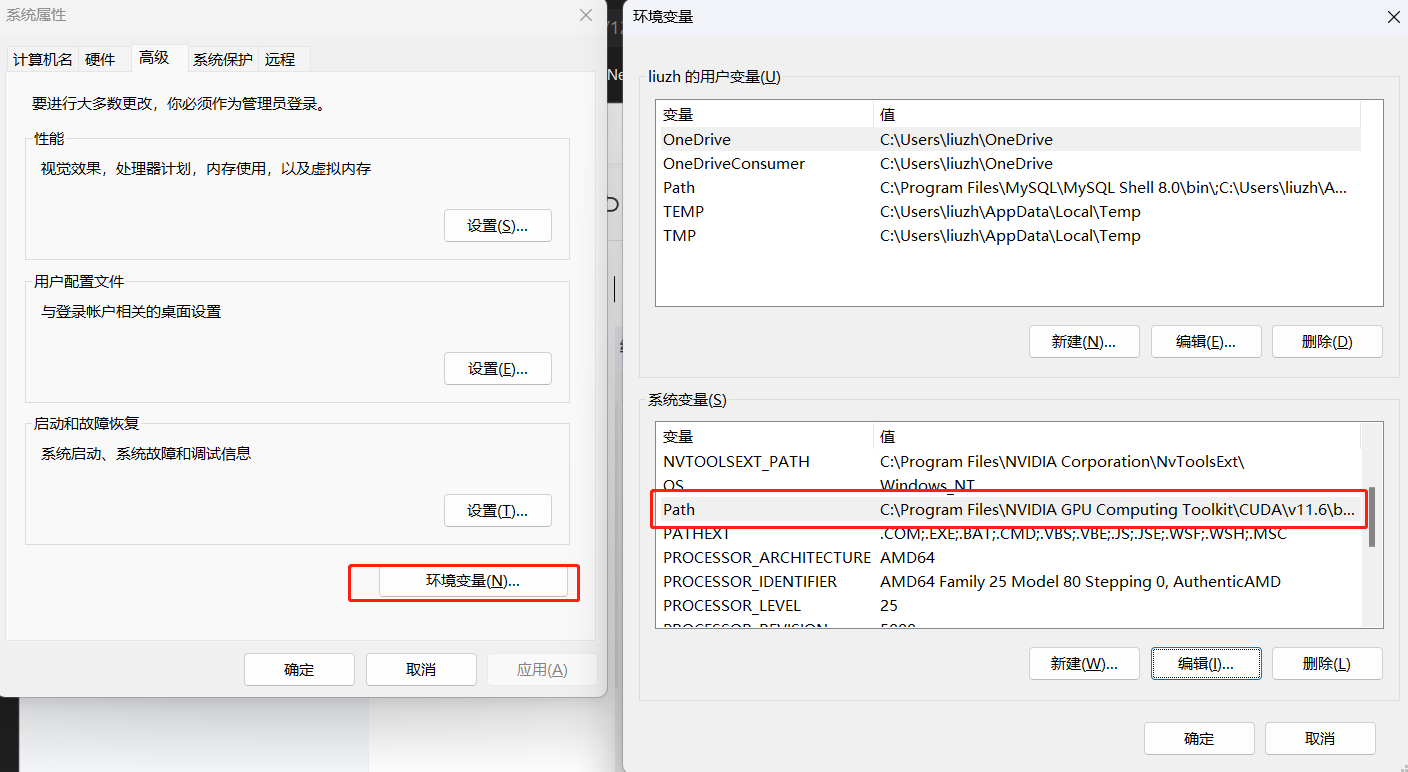1408x772 pixels.
Task: Open the 系统保护 tab
Action: click(222, 60)
